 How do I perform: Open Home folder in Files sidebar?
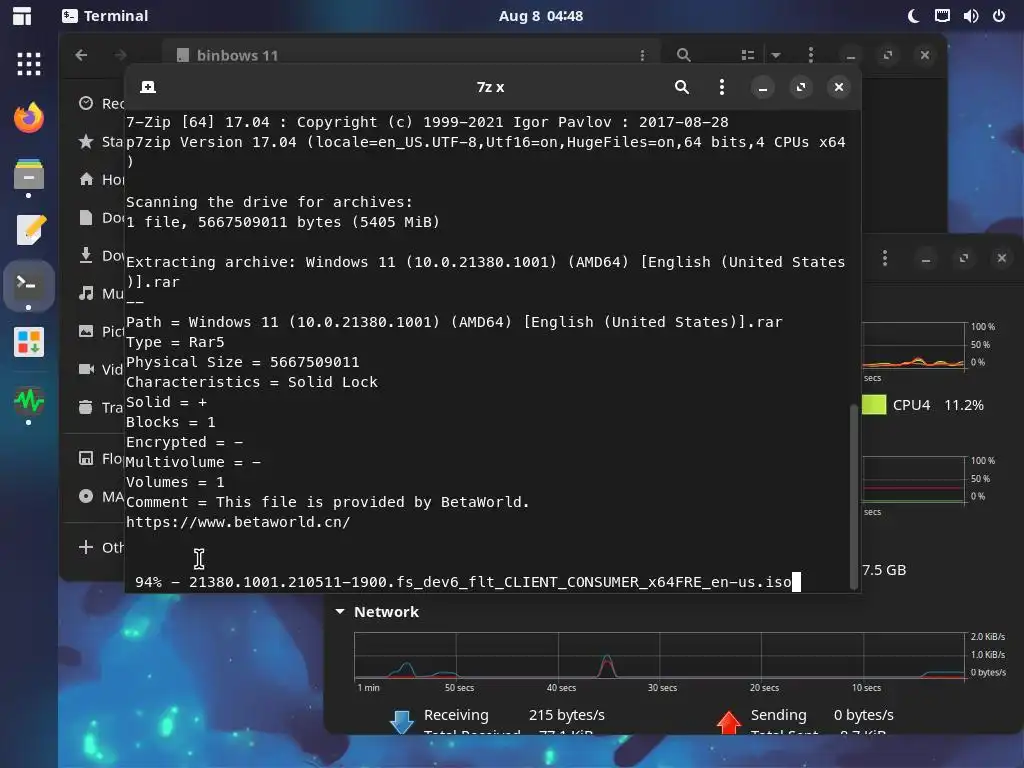click(101, 180)
